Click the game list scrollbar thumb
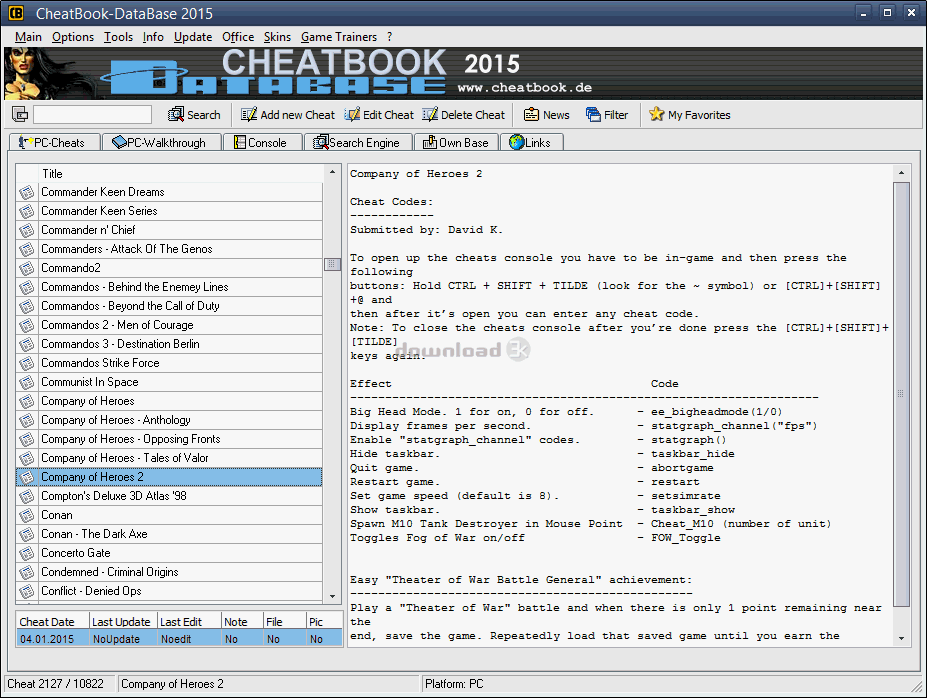Screen dimensions: 927x698 click(332, 264)
